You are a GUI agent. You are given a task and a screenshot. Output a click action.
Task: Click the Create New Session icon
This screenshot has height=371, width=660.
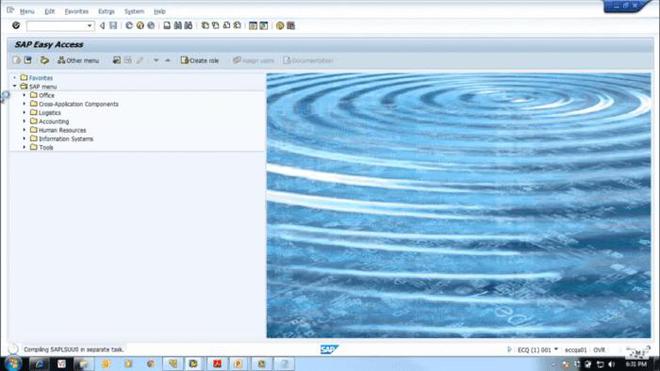[253, 26]
